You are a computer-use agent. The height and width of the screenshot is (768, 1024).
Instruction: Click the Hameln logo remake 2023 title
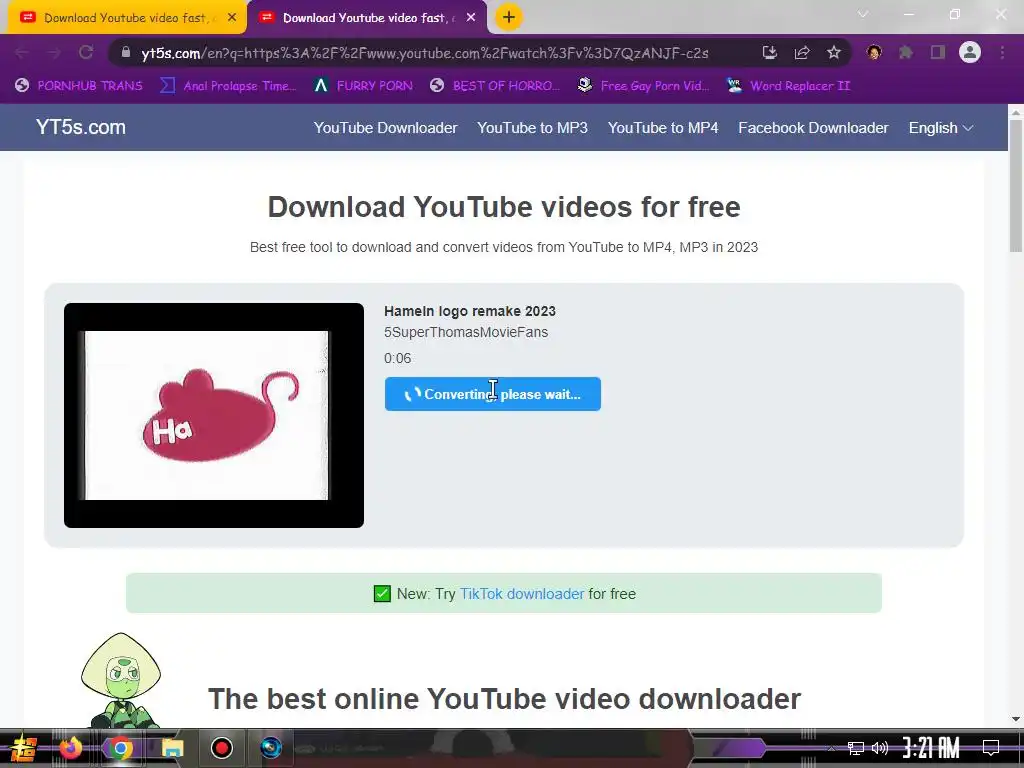(x=470, y=311)
